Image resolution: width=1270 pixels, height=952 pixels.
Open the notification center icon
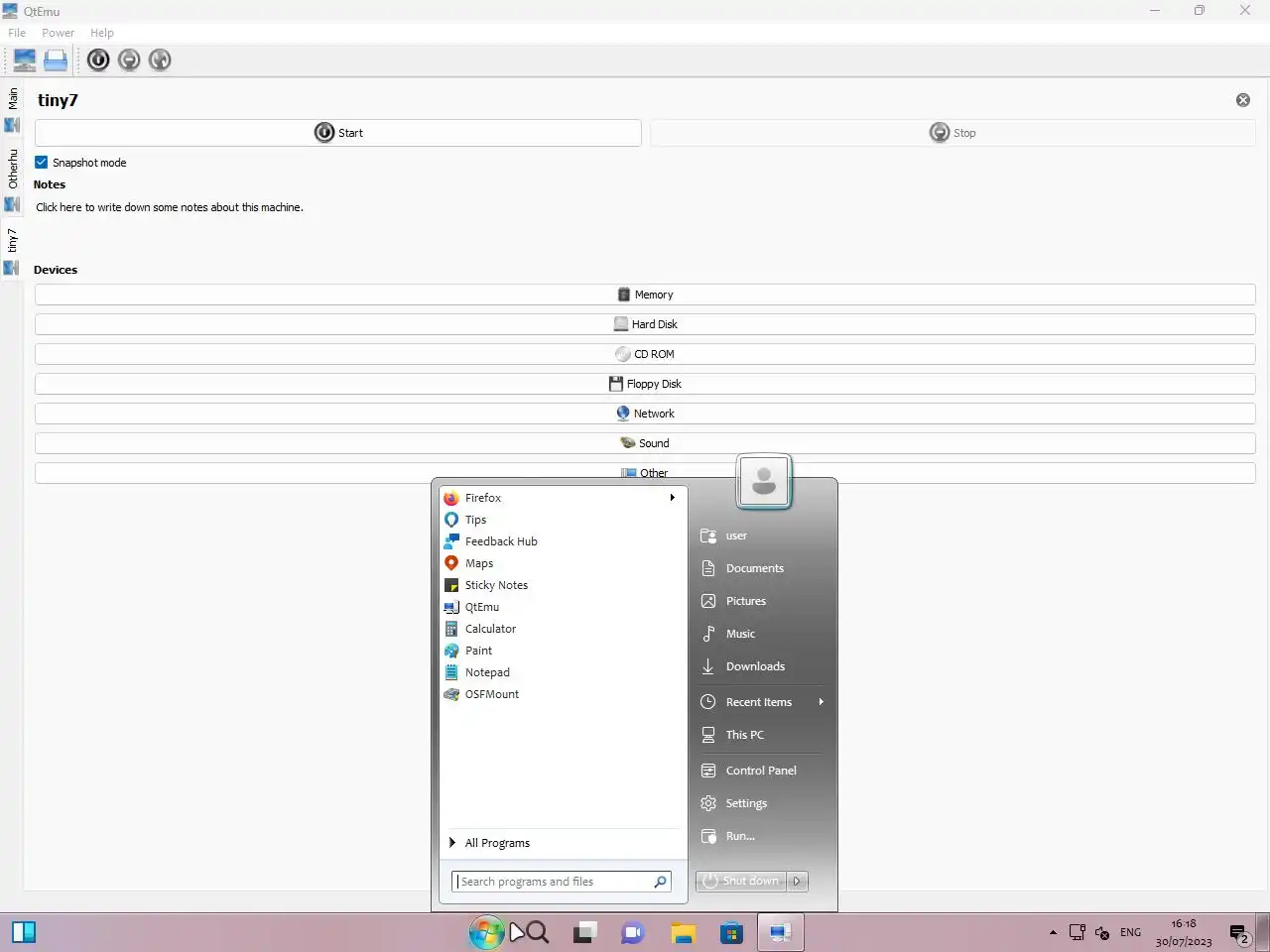click(x=1239, y=933)
